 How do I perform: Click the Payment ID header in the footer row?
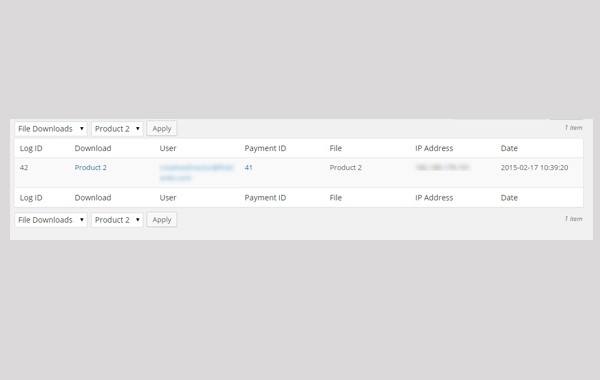[265, 198]
